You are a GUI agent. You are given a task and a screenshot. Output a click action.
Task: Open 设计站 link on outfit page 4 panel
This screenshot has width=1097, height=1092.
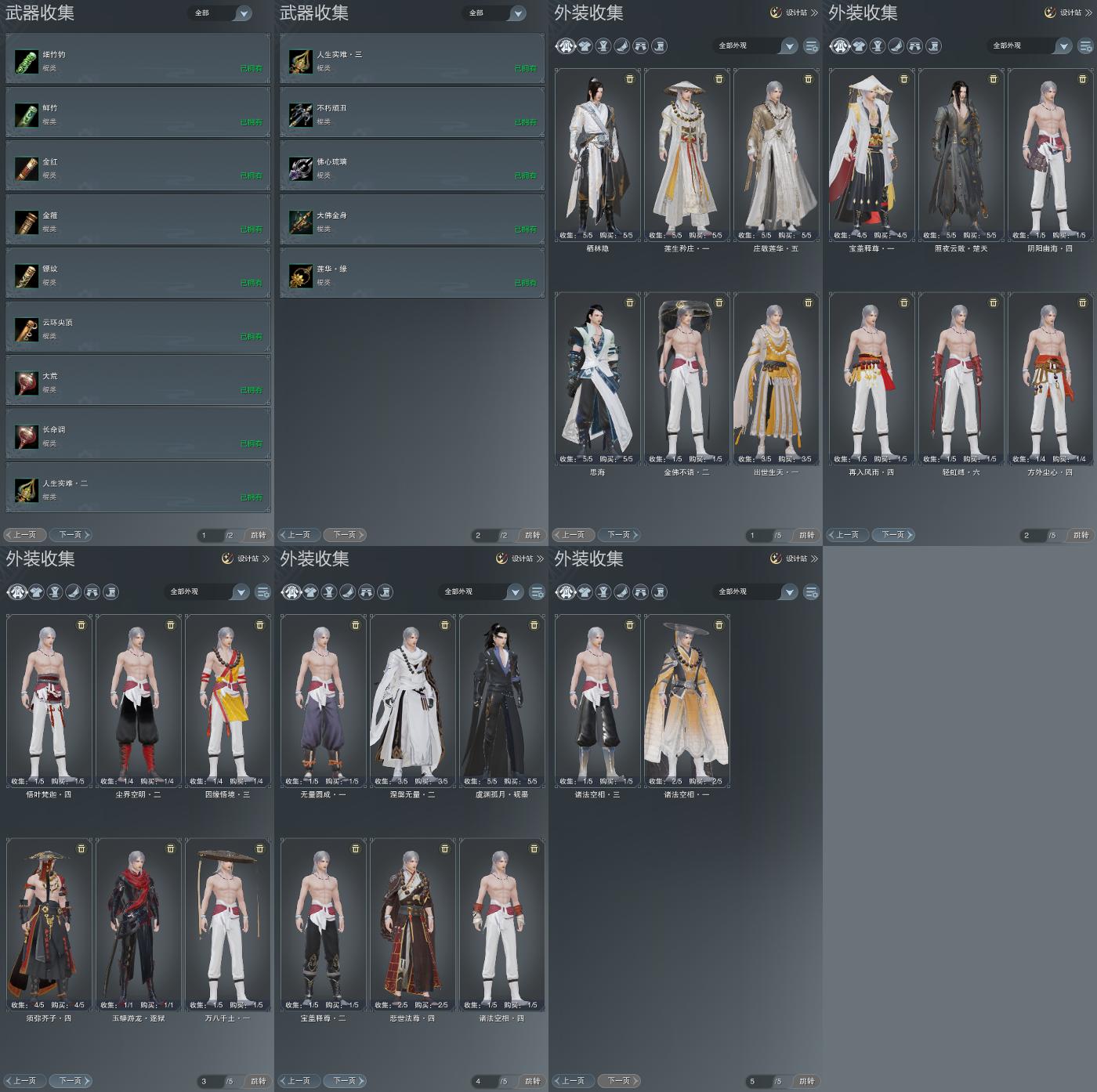pyautogui.click(x=519, y=559)
